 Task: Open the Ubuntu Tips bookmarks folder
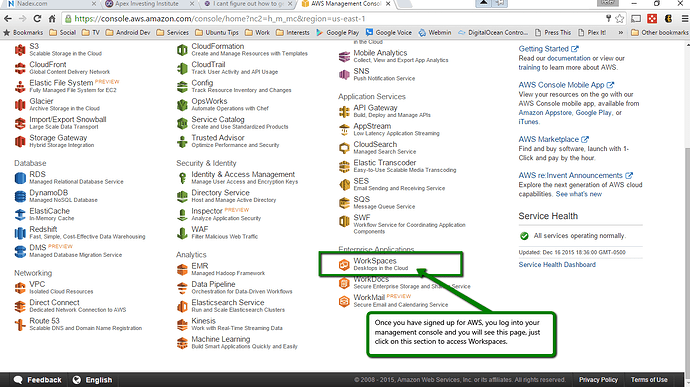[217, 33]
